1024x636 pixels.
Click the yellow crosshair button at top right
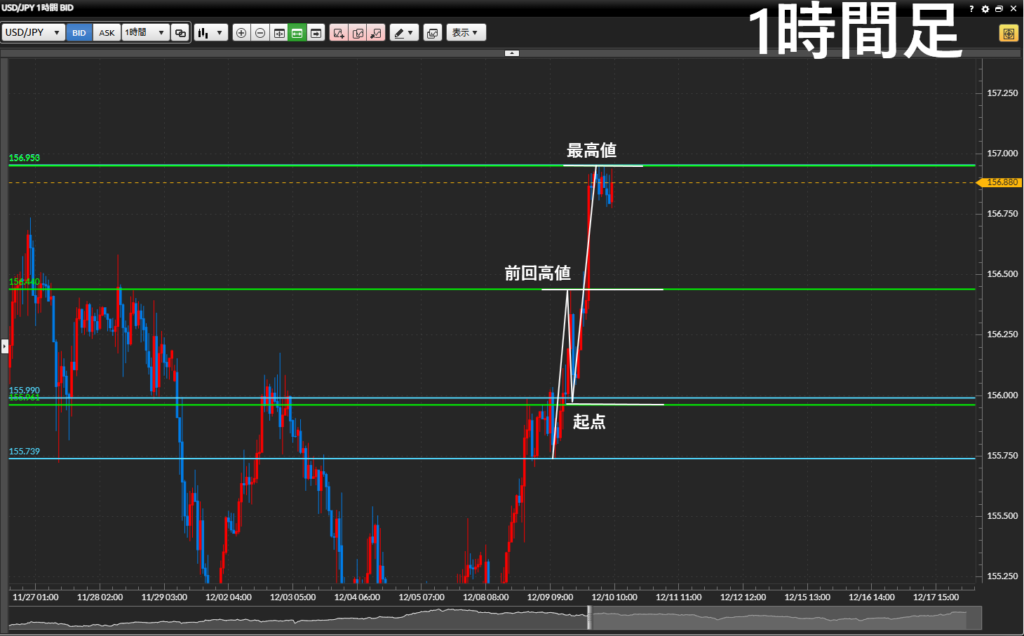click(1007, 33)
